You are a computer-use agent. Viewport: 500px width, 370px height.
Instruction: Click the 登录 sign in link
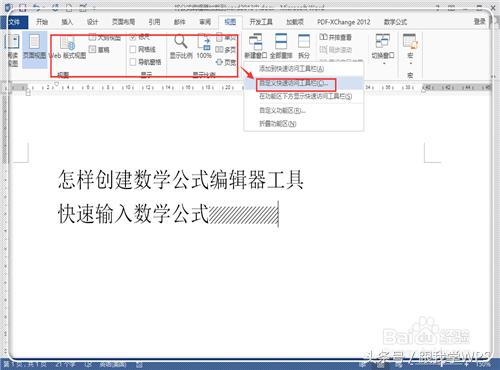[479, 22]
